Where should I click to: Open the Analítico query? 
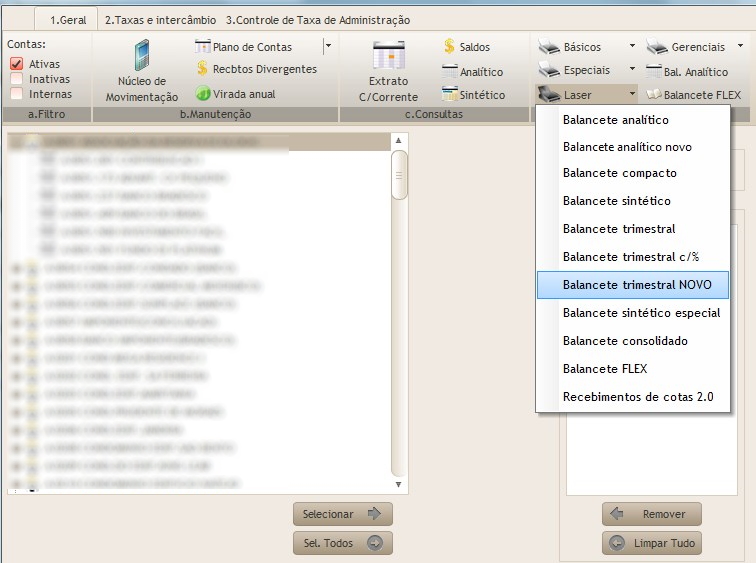451,72
